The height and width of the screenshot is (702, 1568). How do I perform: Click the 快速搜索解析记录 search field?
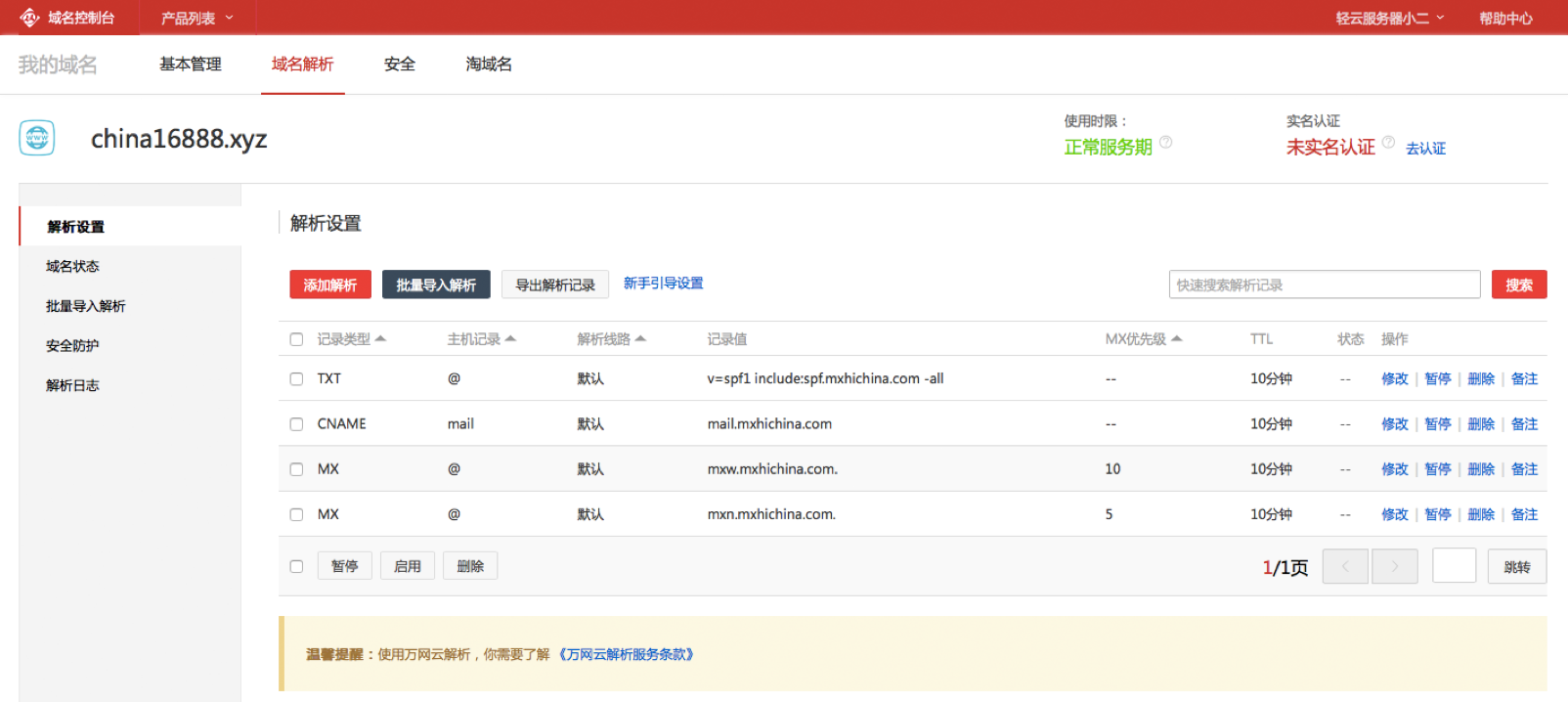1324,285
